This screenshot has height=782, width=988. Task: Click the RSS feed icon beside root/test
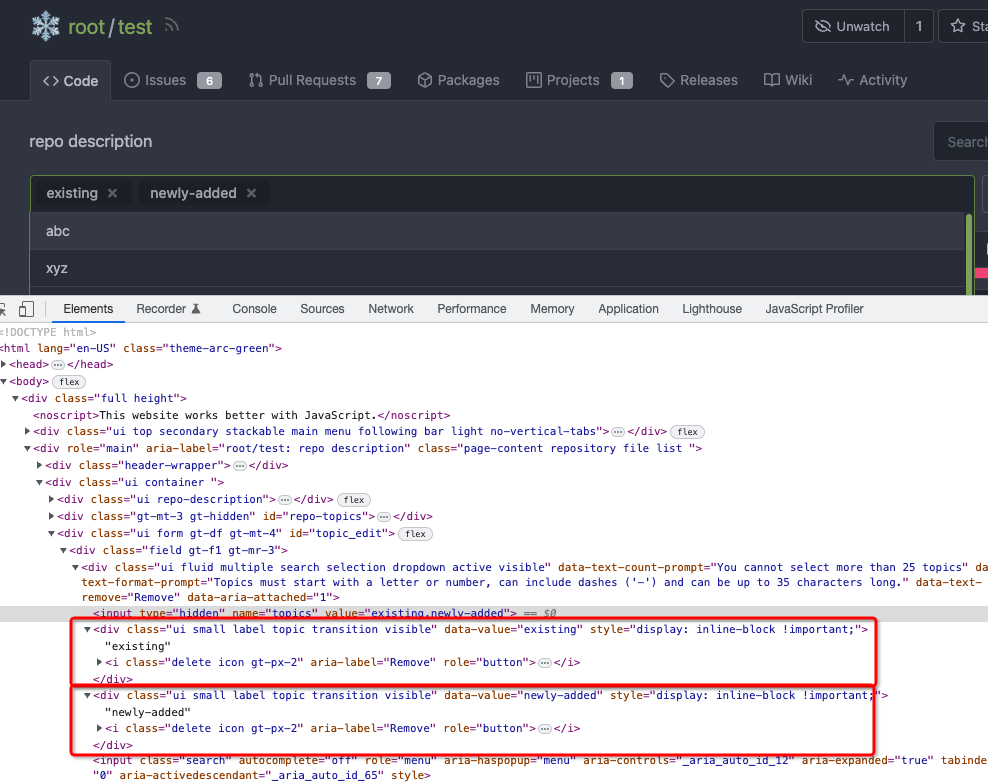click(171, 26)
